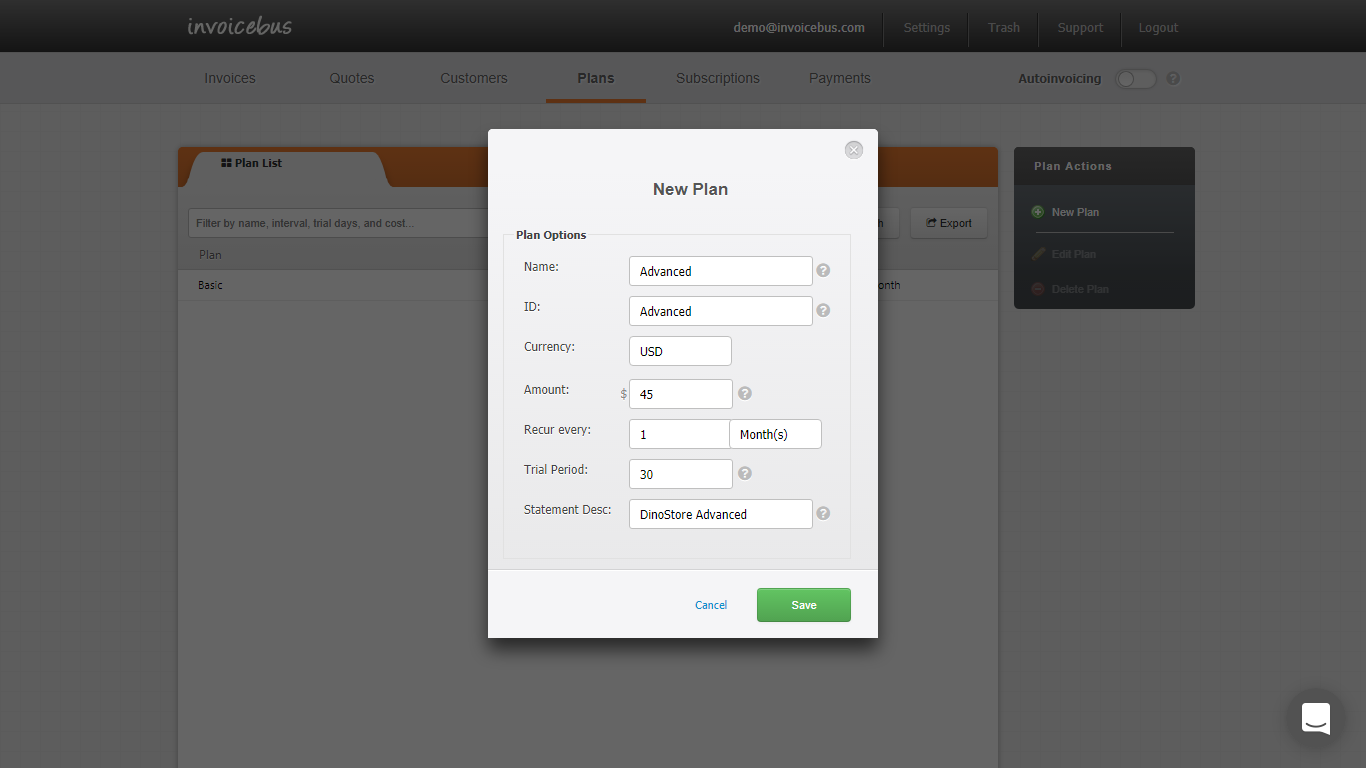This screenshot has width=1366, height=768.
Task: Open the Subscriptions tab
Action: click(717, 78)
